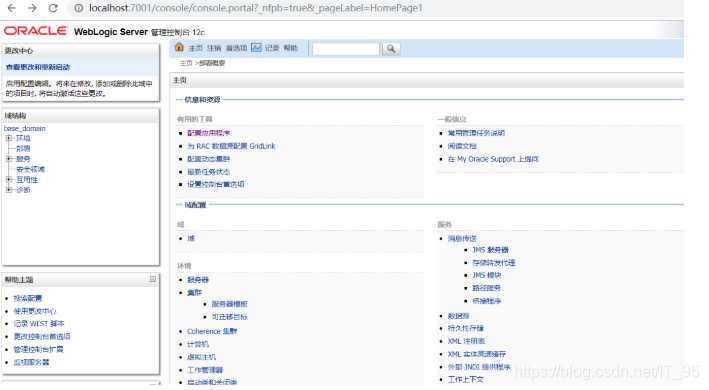Click 注销 to log out
The width and height of the screenshot is (709, 390).
[x=214, y=48]
